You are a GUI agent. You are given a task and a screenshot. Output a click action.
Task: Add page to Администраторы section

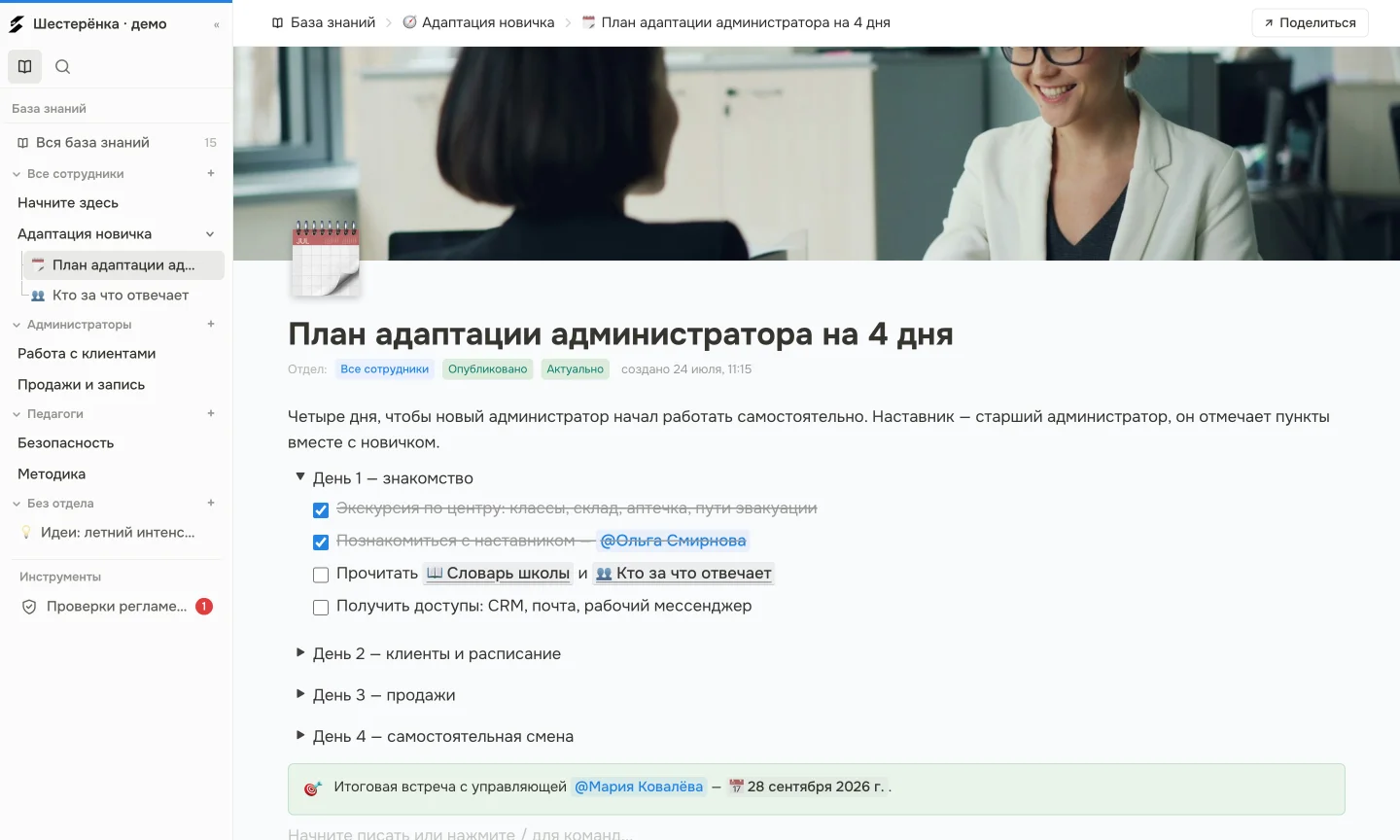[211, 324]
